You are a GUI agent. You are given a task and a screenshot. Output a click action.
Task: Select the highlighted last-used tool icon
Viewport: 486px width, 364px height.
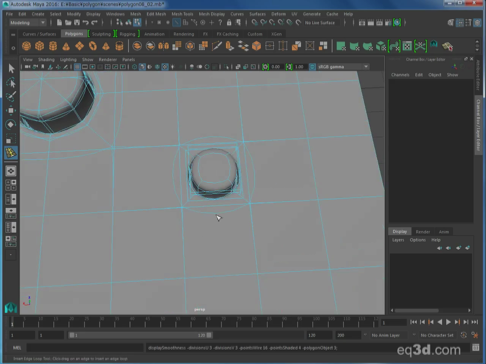pos(11,153)
